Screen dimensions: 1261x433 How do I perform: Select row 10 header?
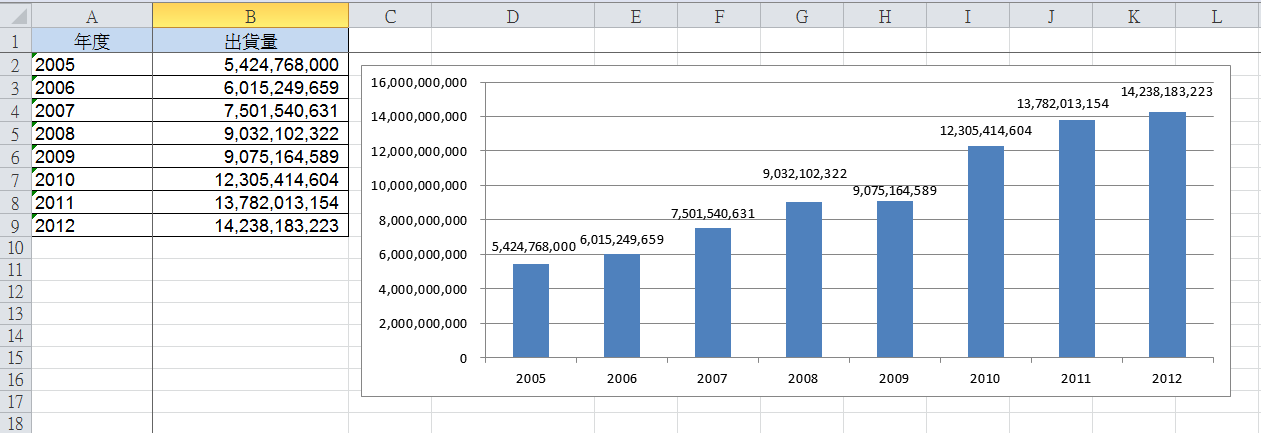pos(16,248)
